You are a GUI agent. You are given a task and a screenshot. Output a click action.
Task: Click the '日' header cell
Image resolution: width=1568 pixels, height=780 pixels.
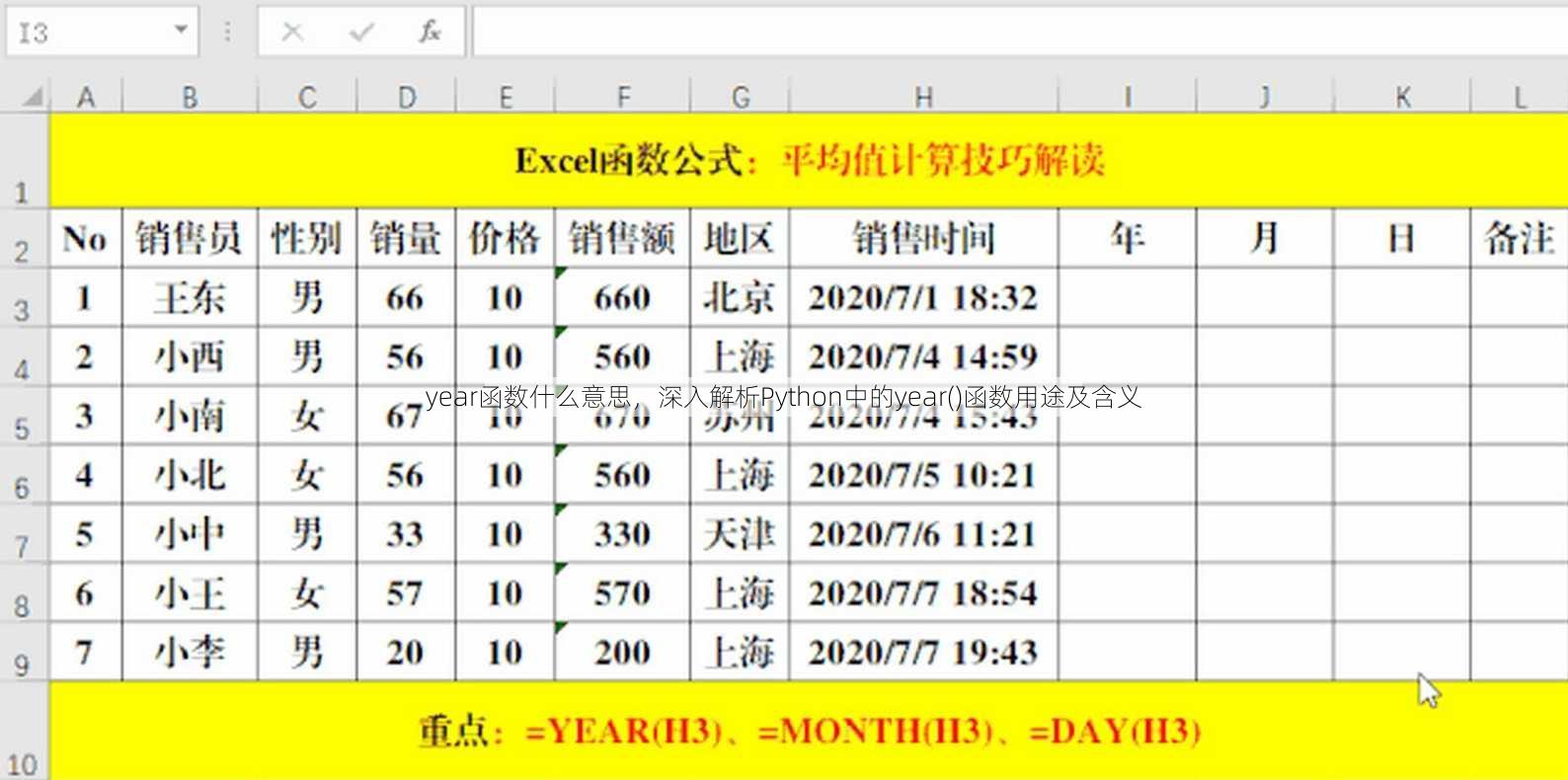(1402, 238)
